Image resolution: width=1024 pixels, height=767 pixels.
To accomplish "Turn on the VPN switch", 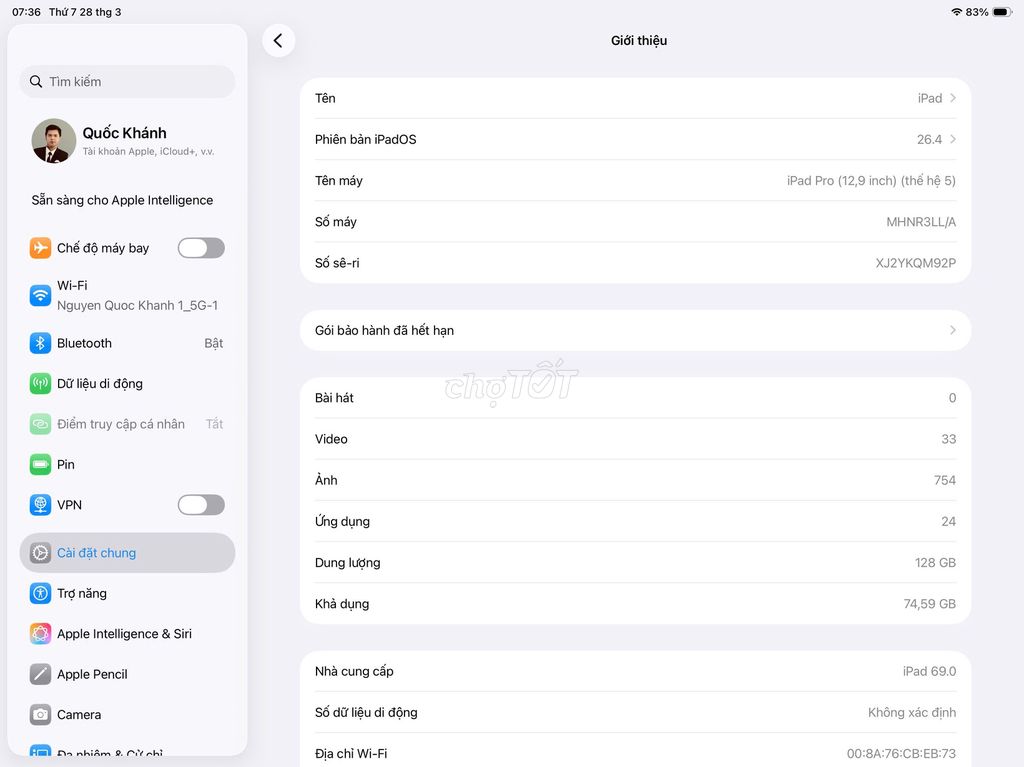I will point(200,505).
